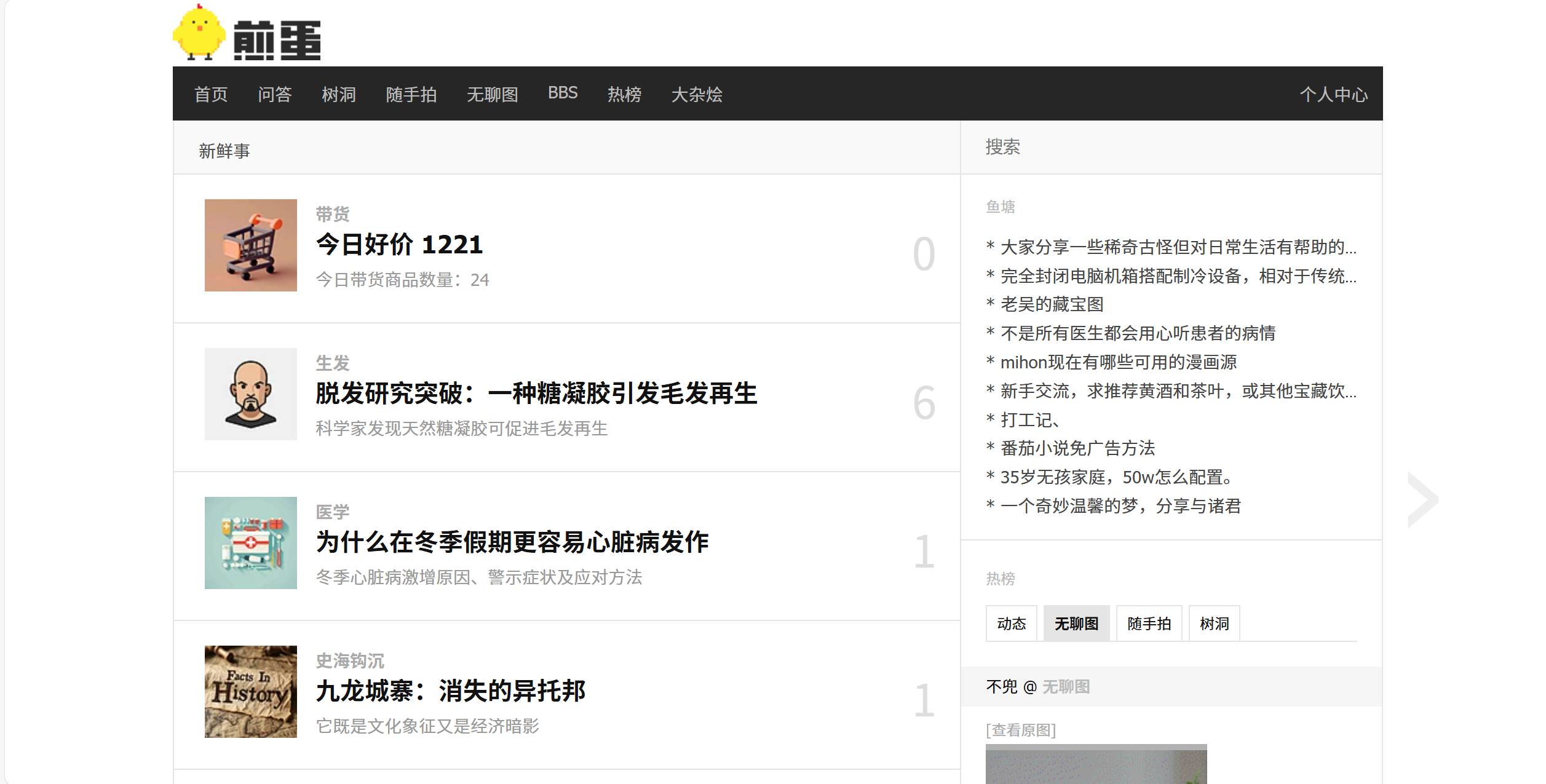
Task: Click the right arrow chevron at page edge
Action: (x=1422, y=500)
